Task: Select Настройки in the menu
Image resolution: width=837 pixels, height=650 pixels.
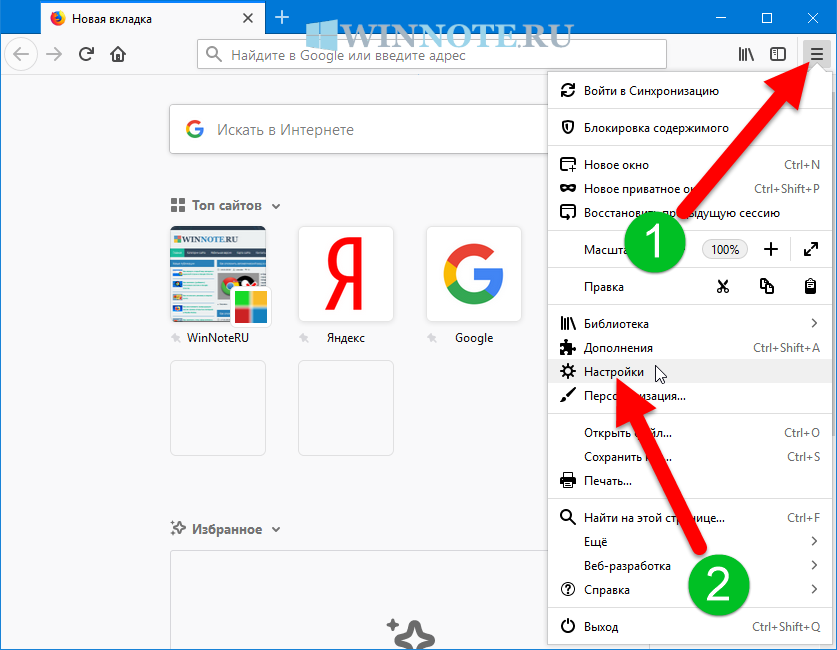Action: [614, 371]
